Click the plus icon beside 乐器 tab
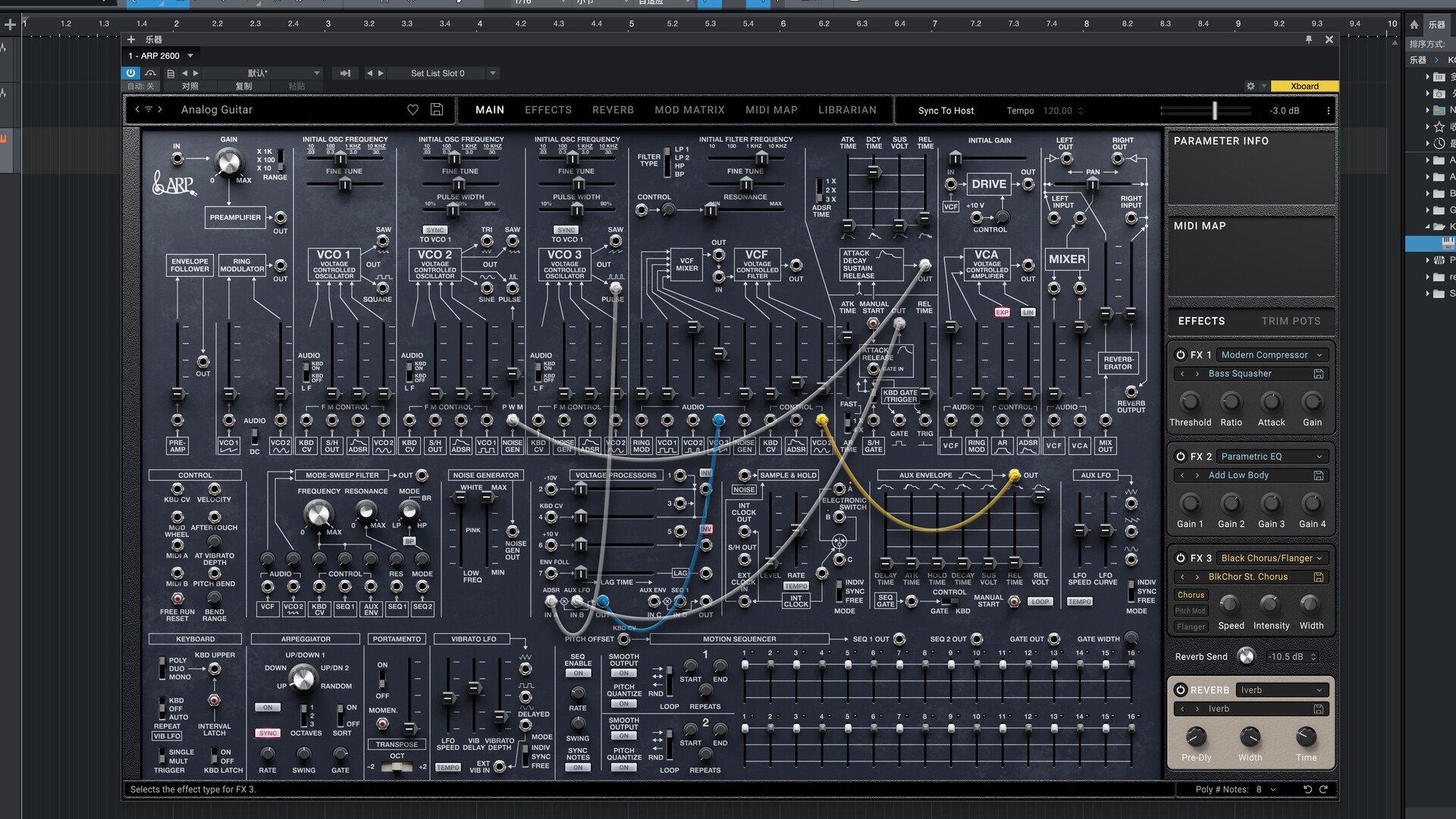1456x819 pixels. [131, 39]
